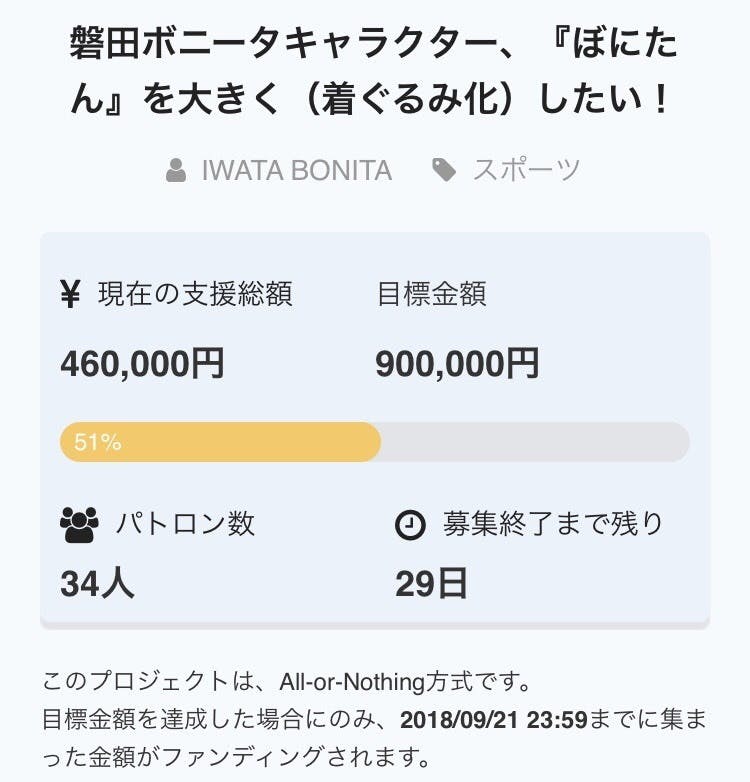The image size is (750, 782).
Task: Click the 29日 remaining days value
Action: pos(431,584)
